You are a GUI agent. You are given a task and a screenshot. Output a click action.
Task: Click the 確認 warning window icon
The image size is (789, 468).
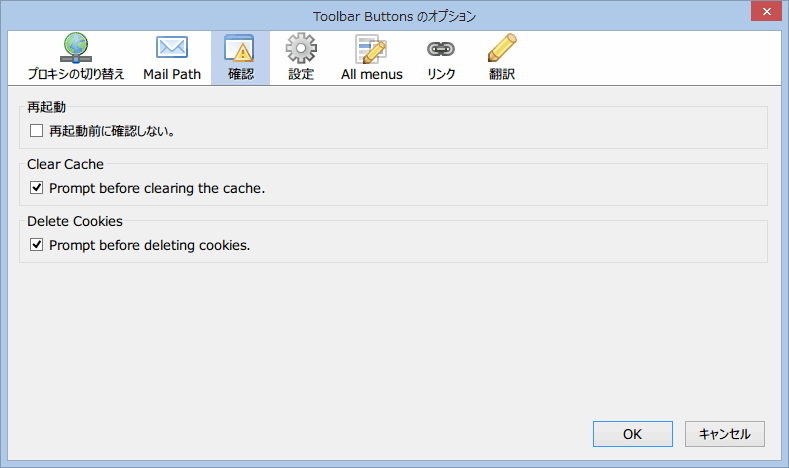click(x=240, y=49)
